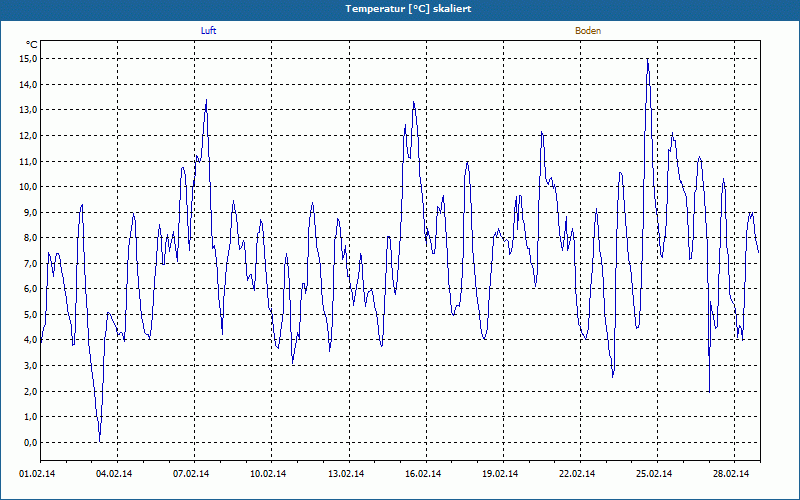Click the y-axis value '10,0'
Image resolution: width=800 pixels, height=500 pixels.
point(29,187)
